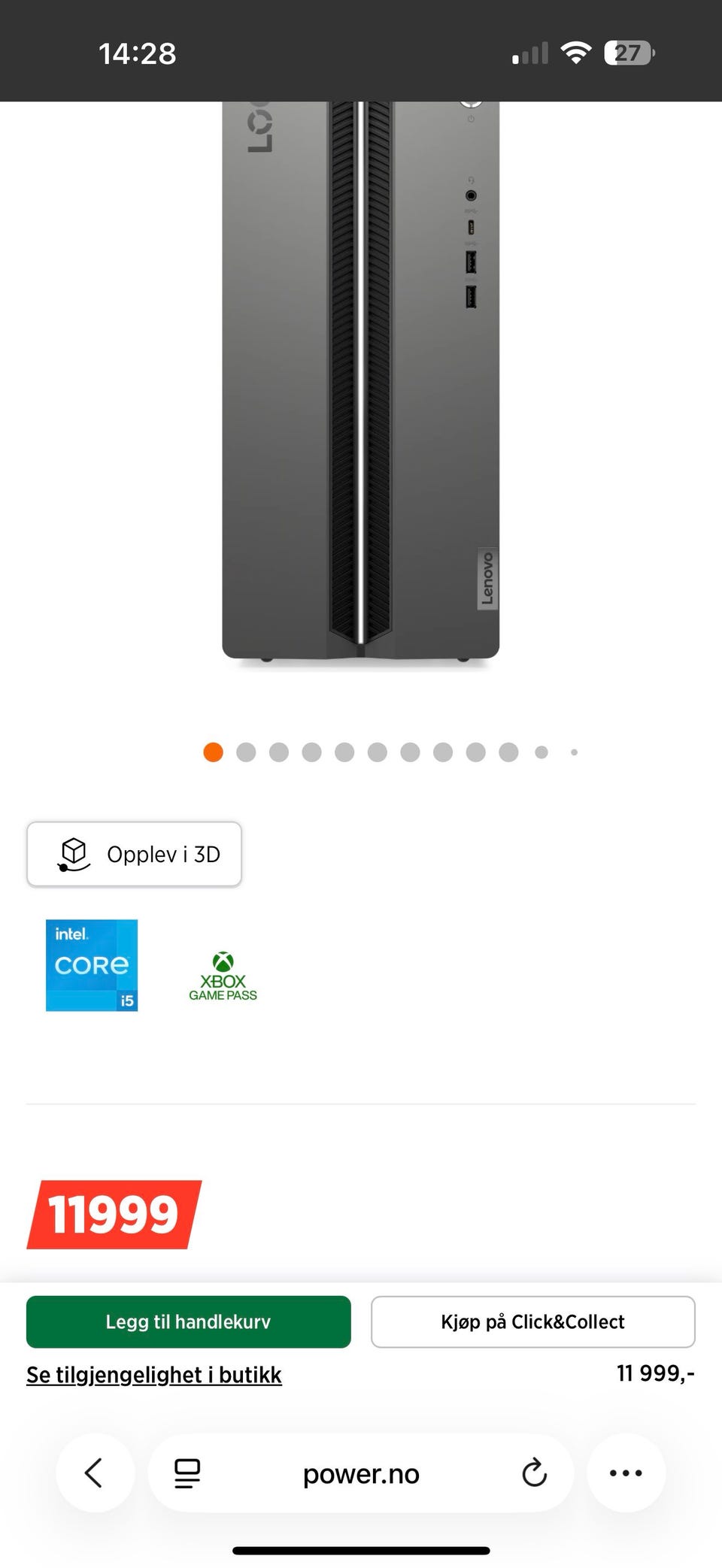Tap the red 11999 price tag
Image resolution: width=722 pixels, height=1568 pixels.
click(114, 1215)
